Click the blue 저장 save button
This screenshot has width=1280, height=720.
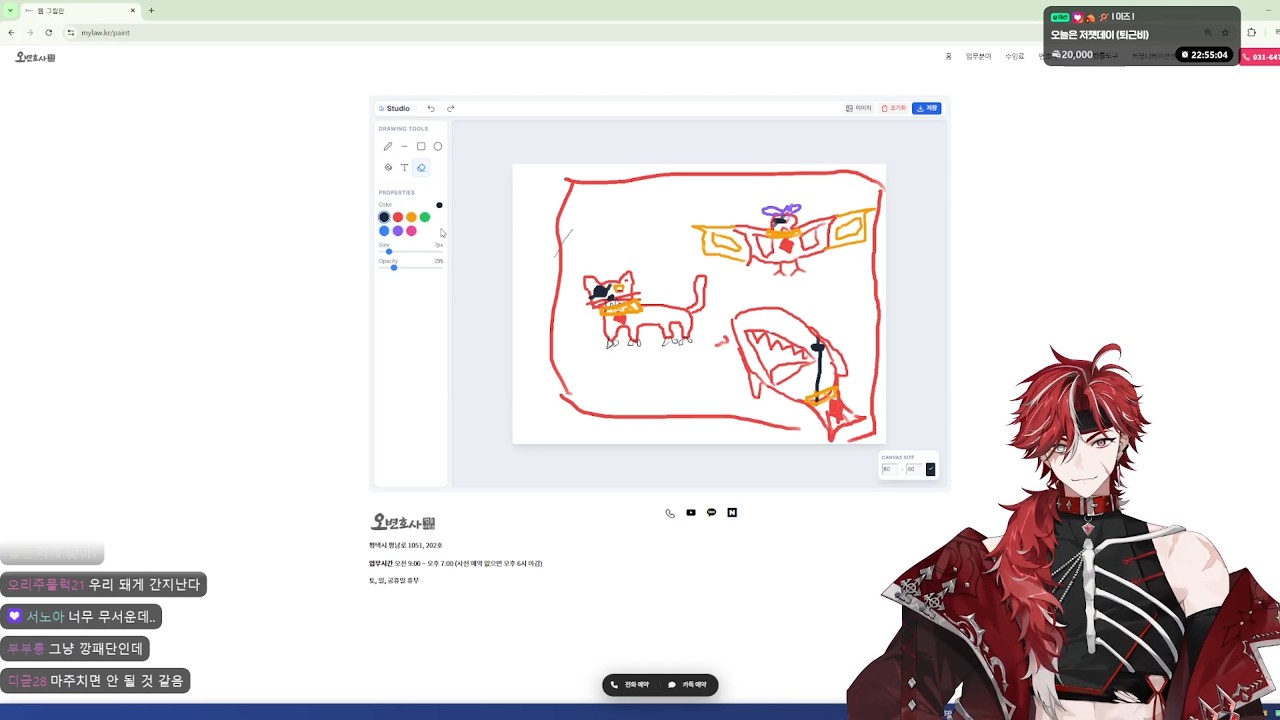927,108
